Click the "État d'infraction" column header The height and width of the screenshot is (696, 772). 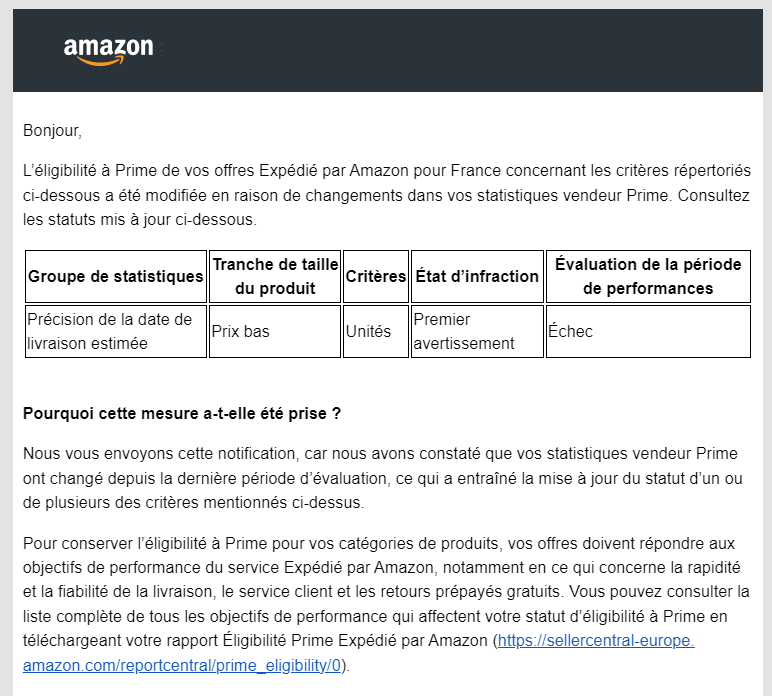[x=477, y=276]
